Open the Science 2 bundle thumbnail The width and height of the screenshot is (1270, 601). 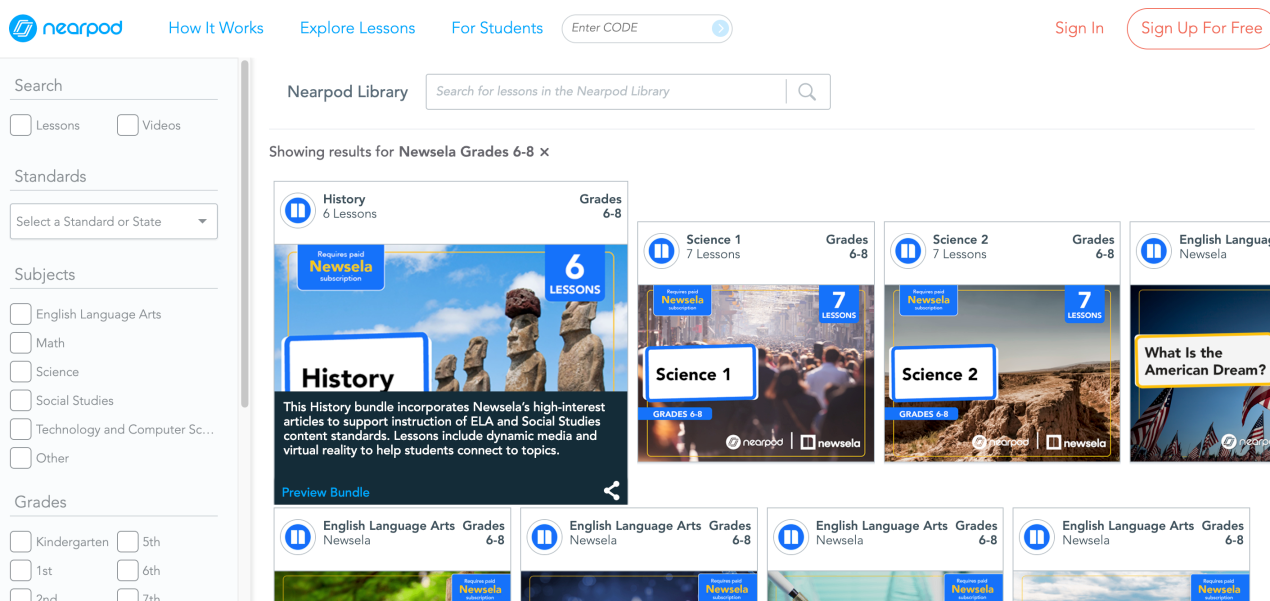click(1002, 373)
